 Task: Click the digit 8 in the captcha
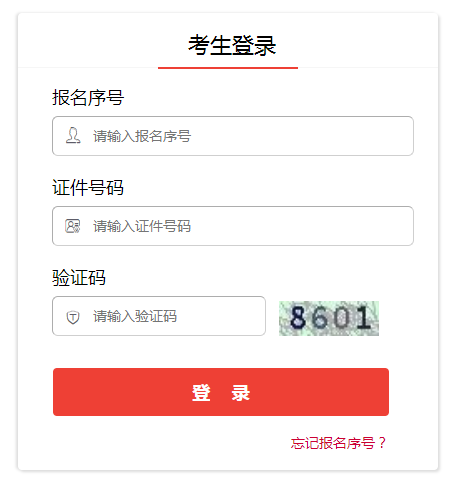(x=298, y=318)
